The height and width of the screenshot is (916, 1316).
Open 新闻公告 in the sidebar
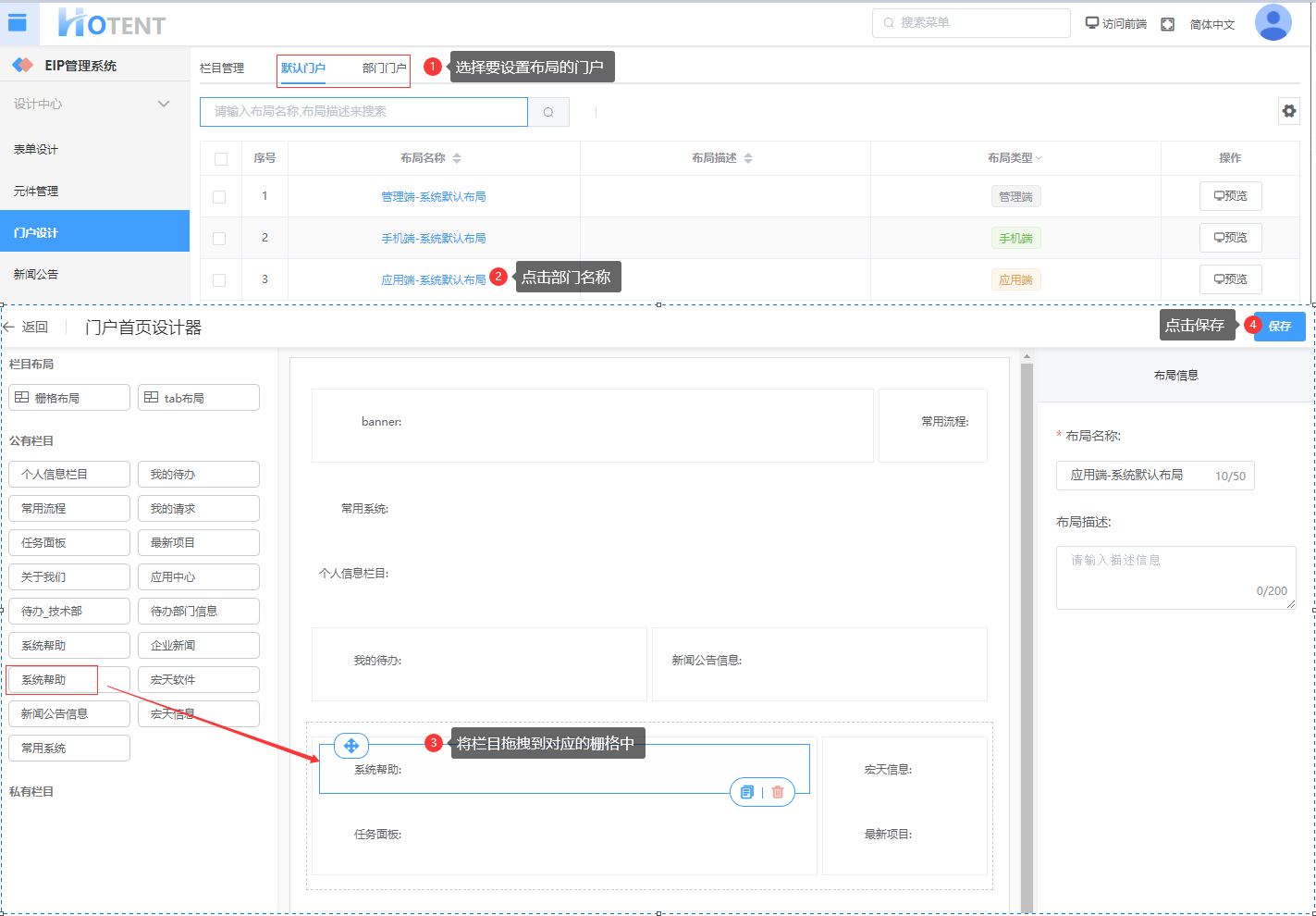click(x=36, y=274)
